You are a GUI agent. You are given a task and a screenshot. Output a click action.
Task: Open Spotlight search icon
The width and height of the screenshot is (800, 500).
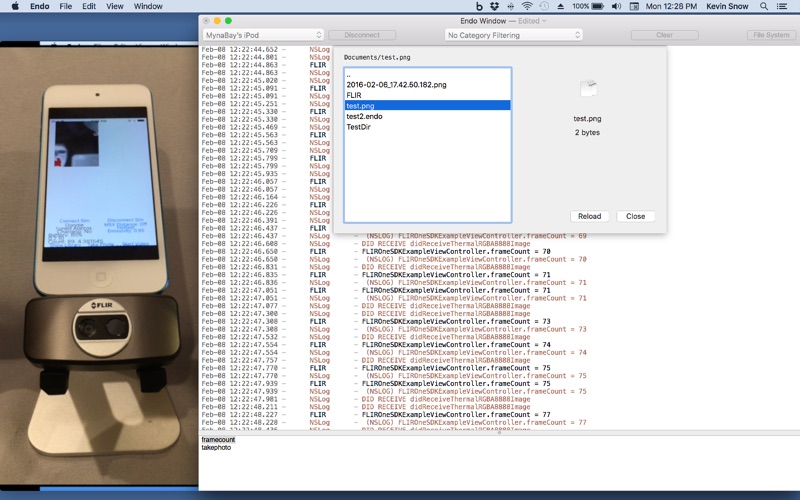coord(764,6)
